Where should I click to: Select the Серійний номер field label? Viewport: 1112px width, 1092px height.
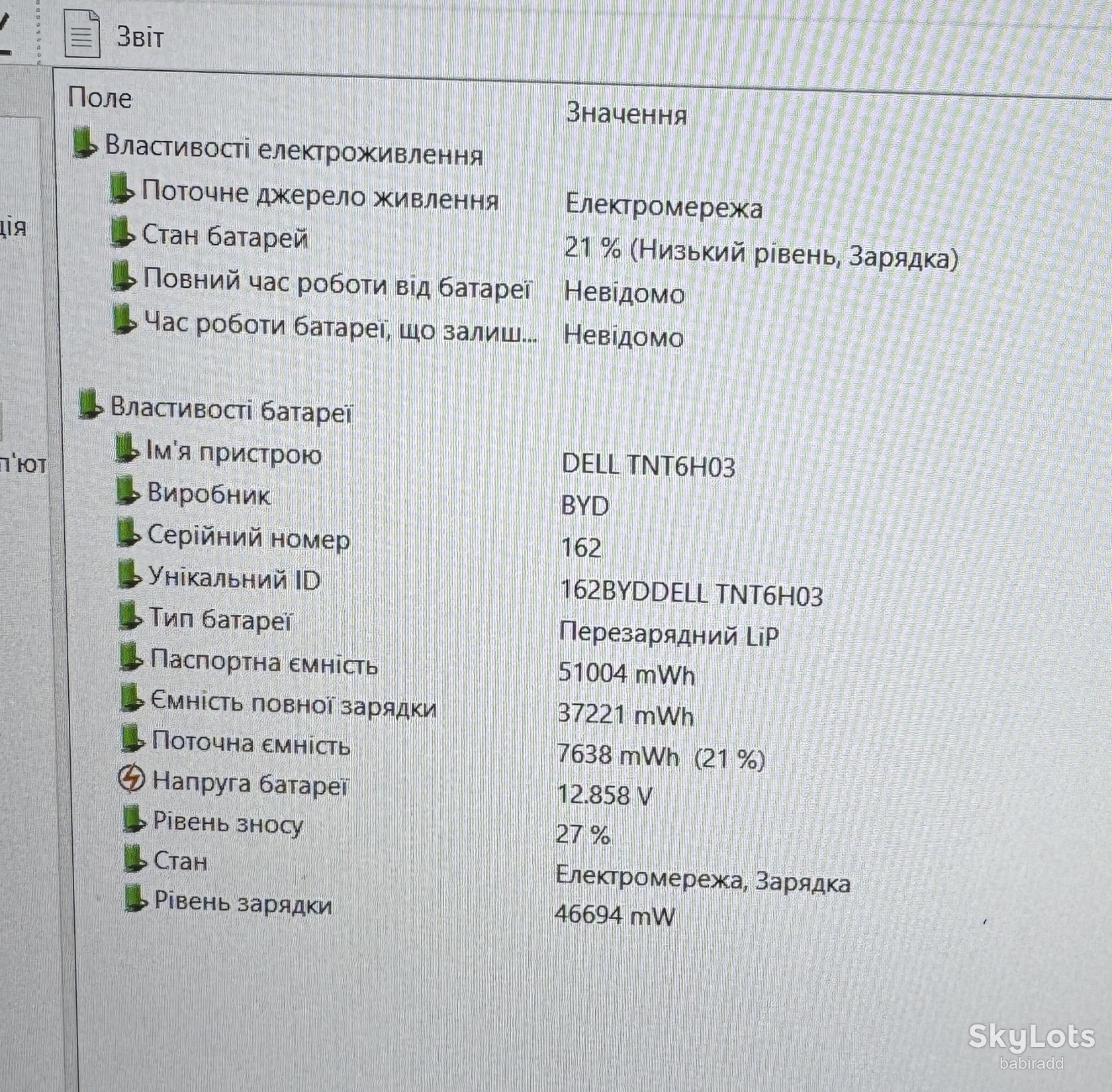click(248, 537)
